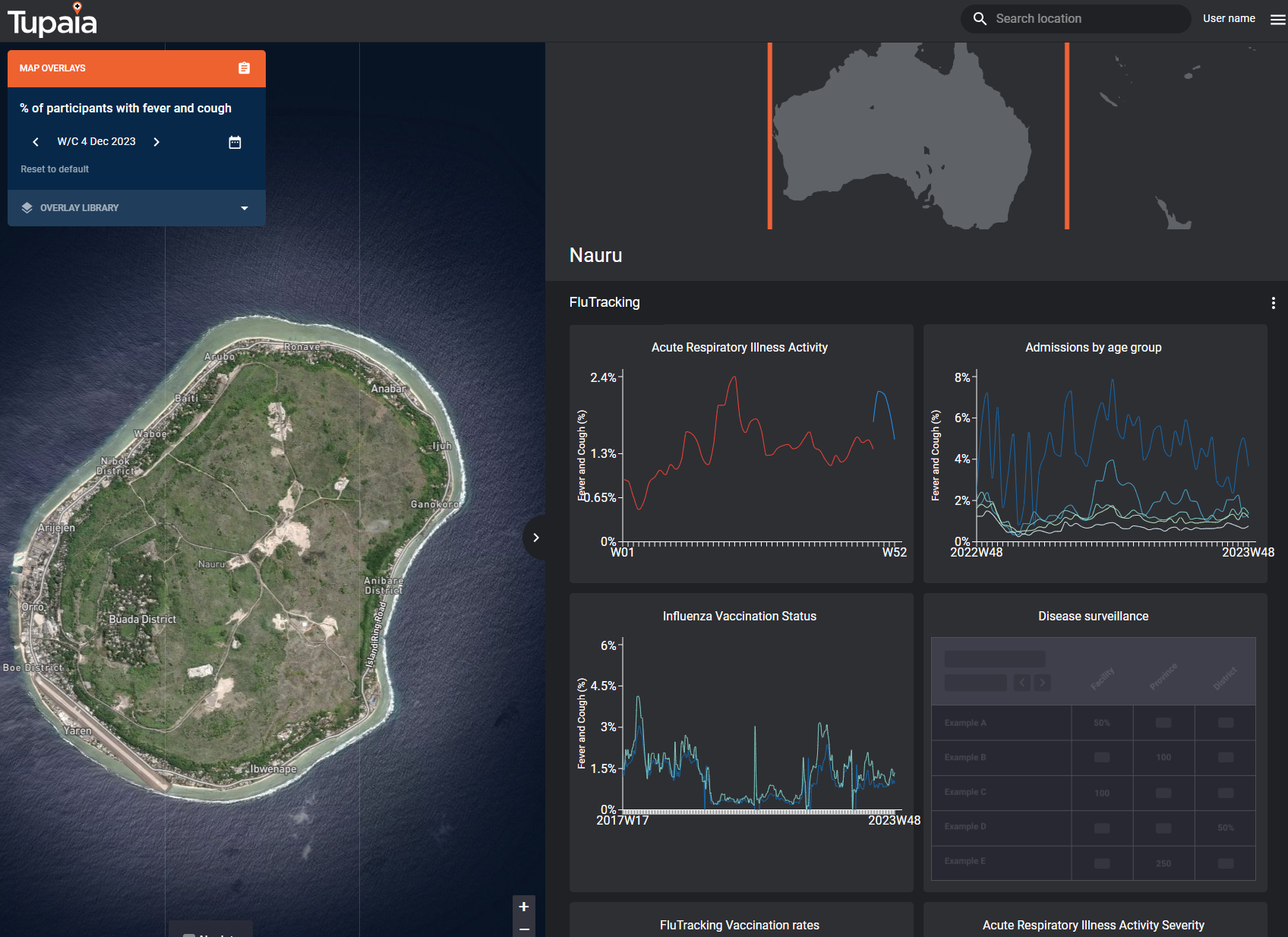Click the Map Overlays clipboard icon

[244, 68]
